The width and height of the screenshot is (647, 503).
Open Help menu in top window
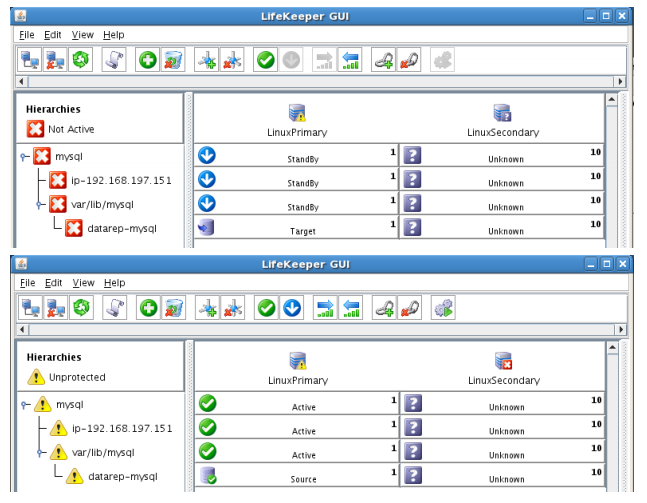[113, 35]
